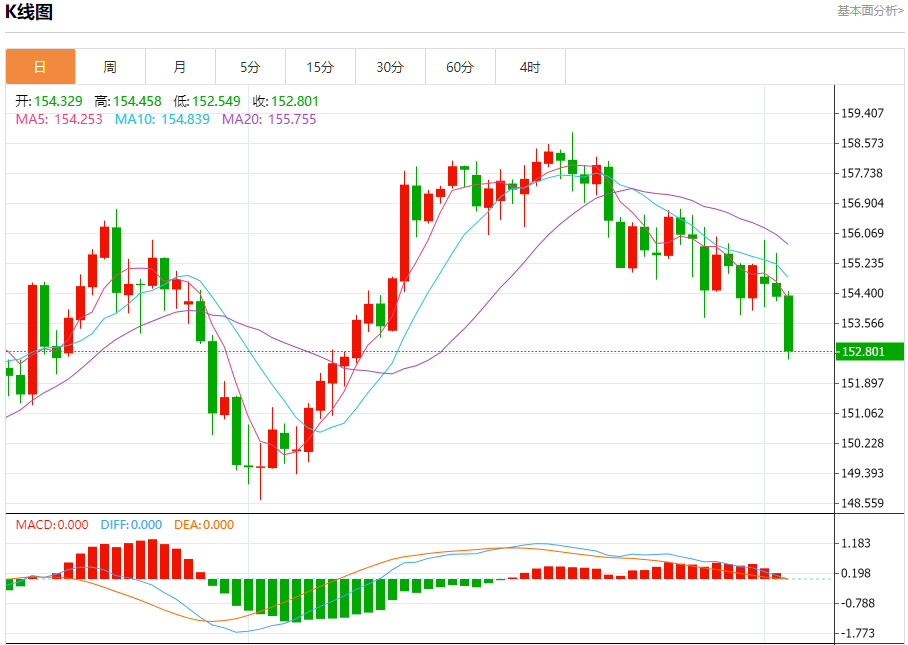Open the 60分 interval tab
Viewport: 908px width, 645px height.
(460, 67)
